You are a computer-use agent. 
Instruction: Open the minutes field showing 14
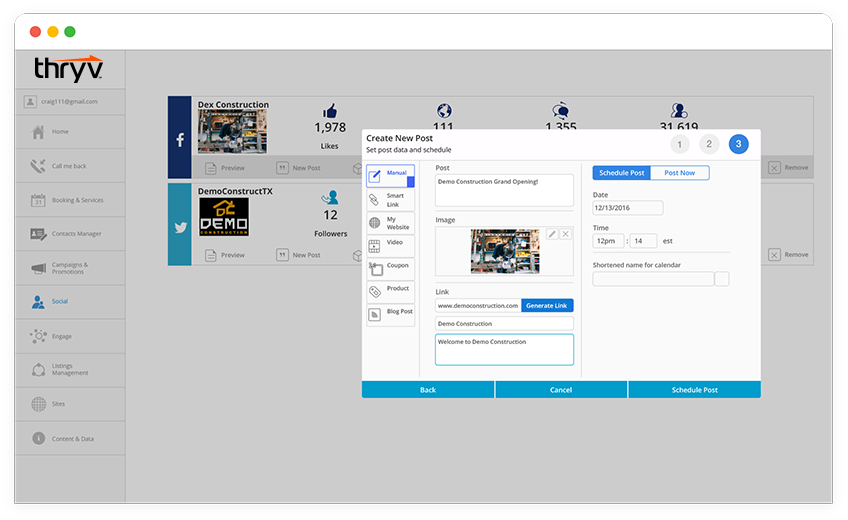[644, 241]
